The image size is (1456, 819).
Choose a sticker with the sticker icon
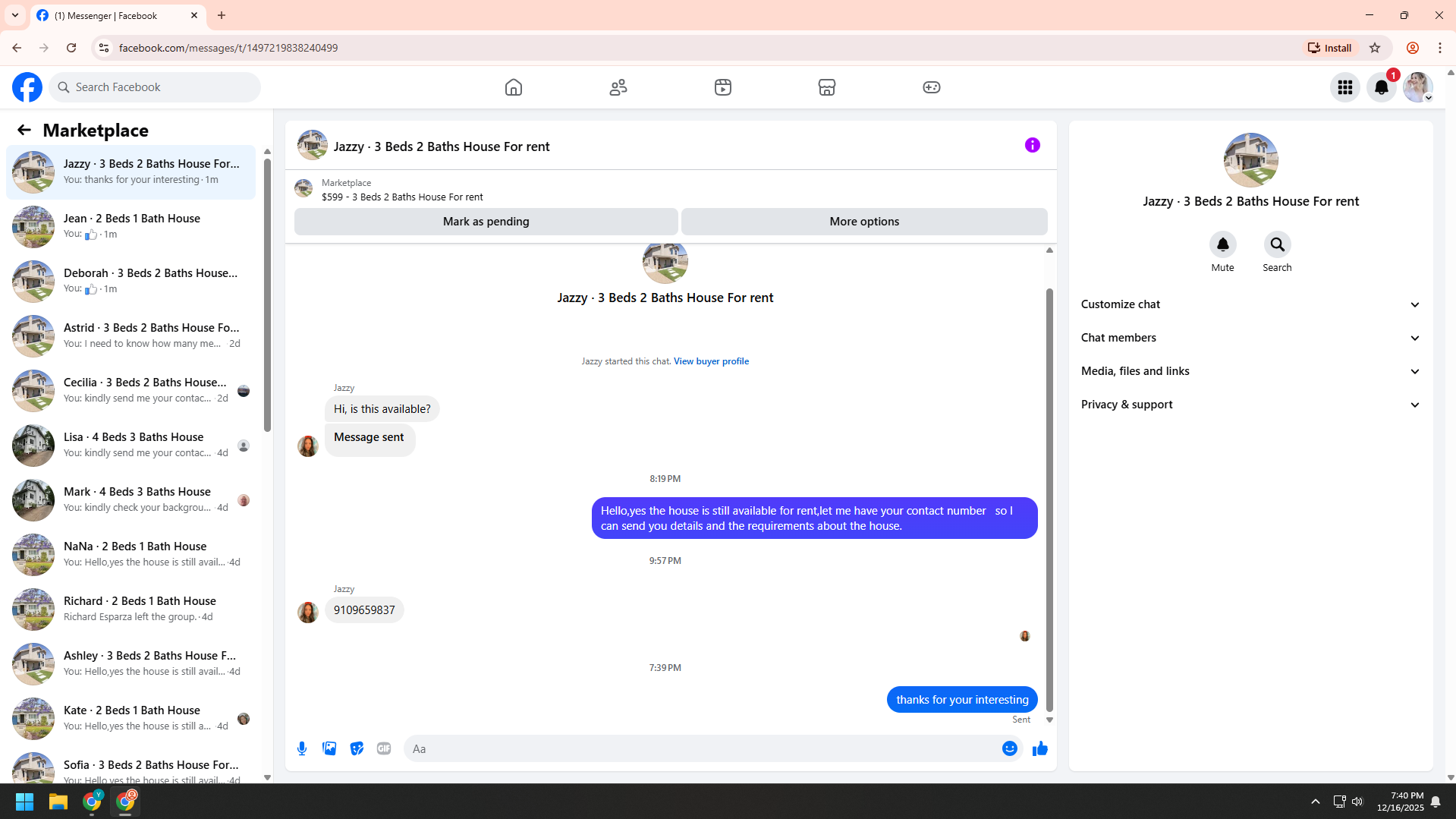pyautogui.click(x=357, y=749)
